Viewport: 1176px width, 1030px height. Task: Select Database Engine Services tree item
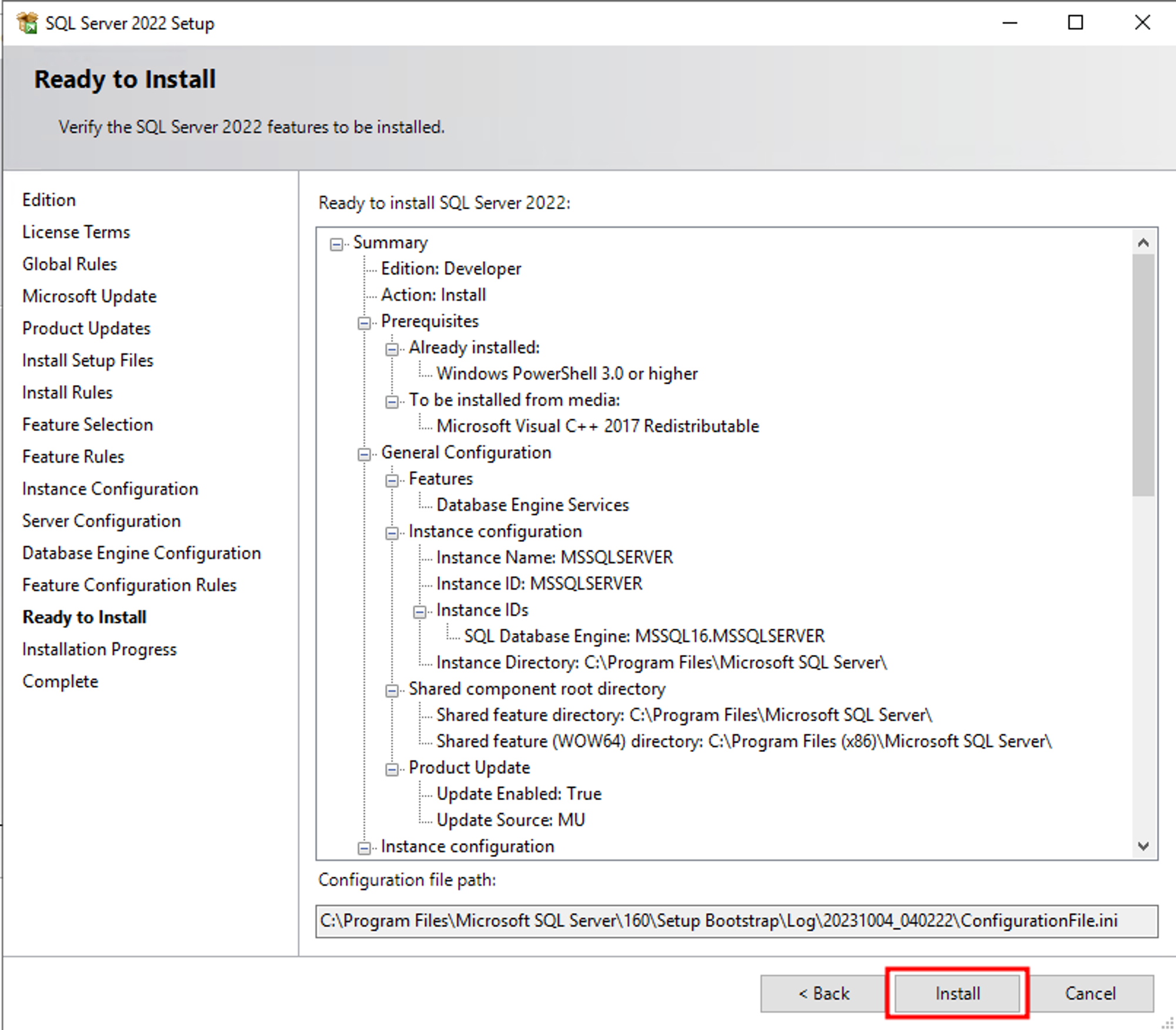click(532, 505)
